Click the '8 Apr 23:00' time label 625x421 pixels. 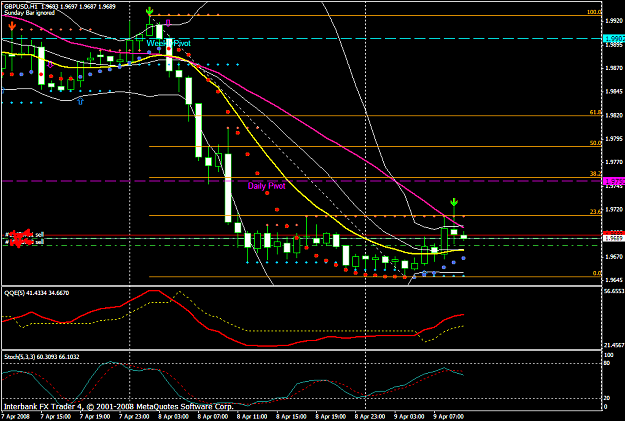pyautogui.click(x=371, y=417)
